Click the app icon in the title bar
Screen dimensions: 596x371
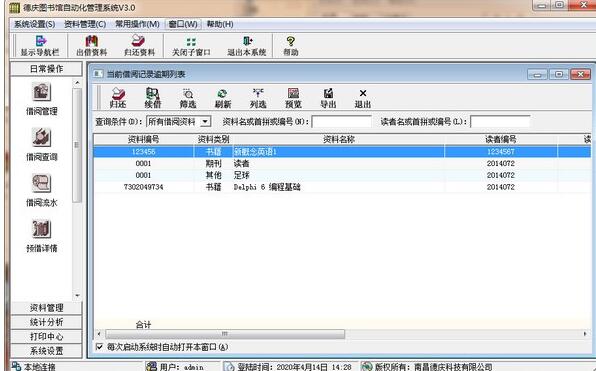point(14,7)
